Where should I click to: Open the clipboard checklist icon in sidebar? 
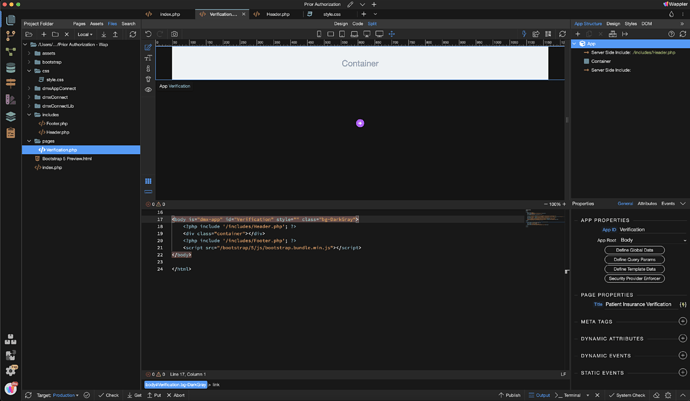(x=11, y=132)
